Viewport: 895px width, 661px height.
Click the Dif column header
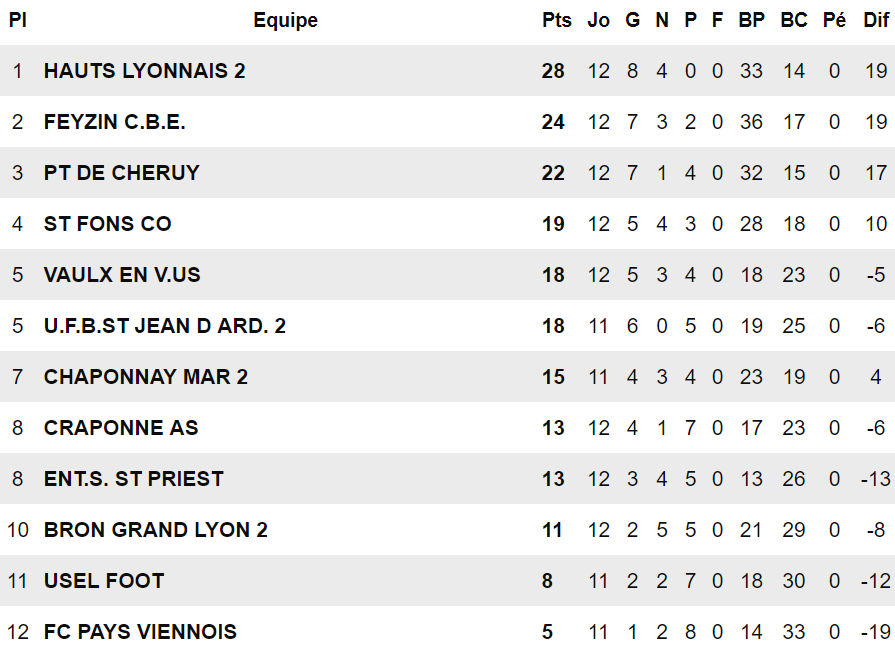coord(876,20)
